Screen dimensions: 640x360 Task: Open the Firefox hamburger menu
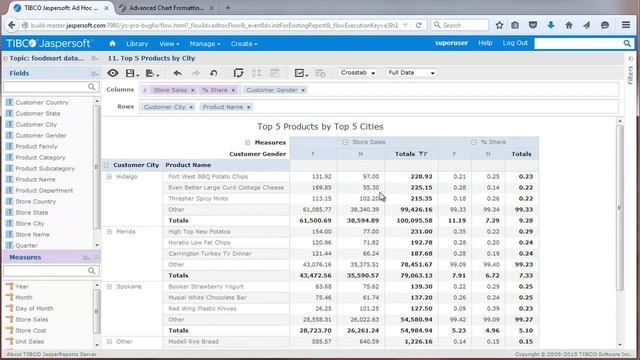point(626,25)
